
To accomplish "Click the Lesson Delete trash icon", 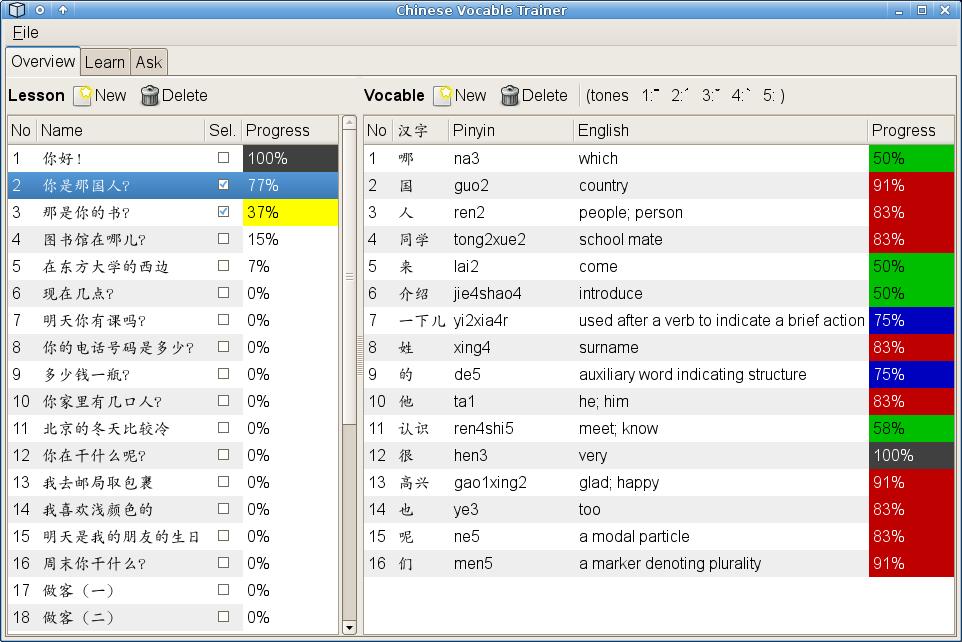I will click(x=150, y=96).
